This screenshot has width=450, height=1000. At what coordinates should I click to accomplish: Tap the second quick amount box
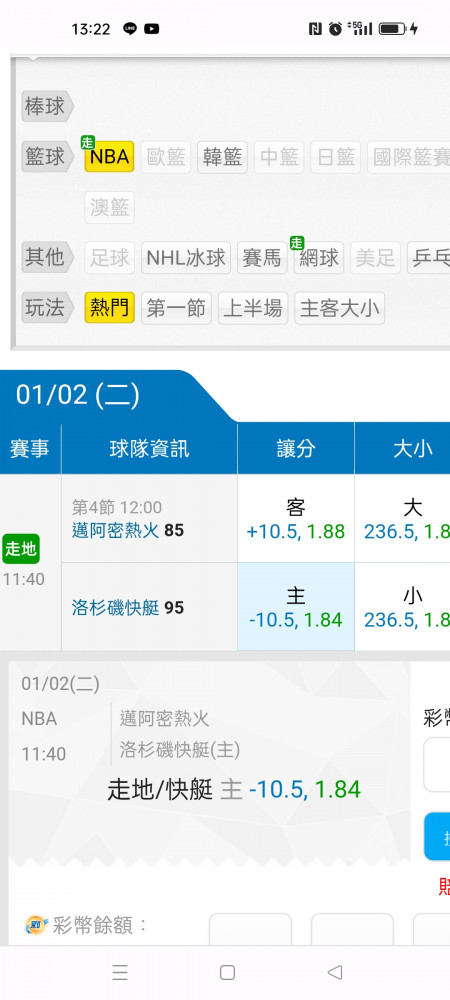(352, 929)
